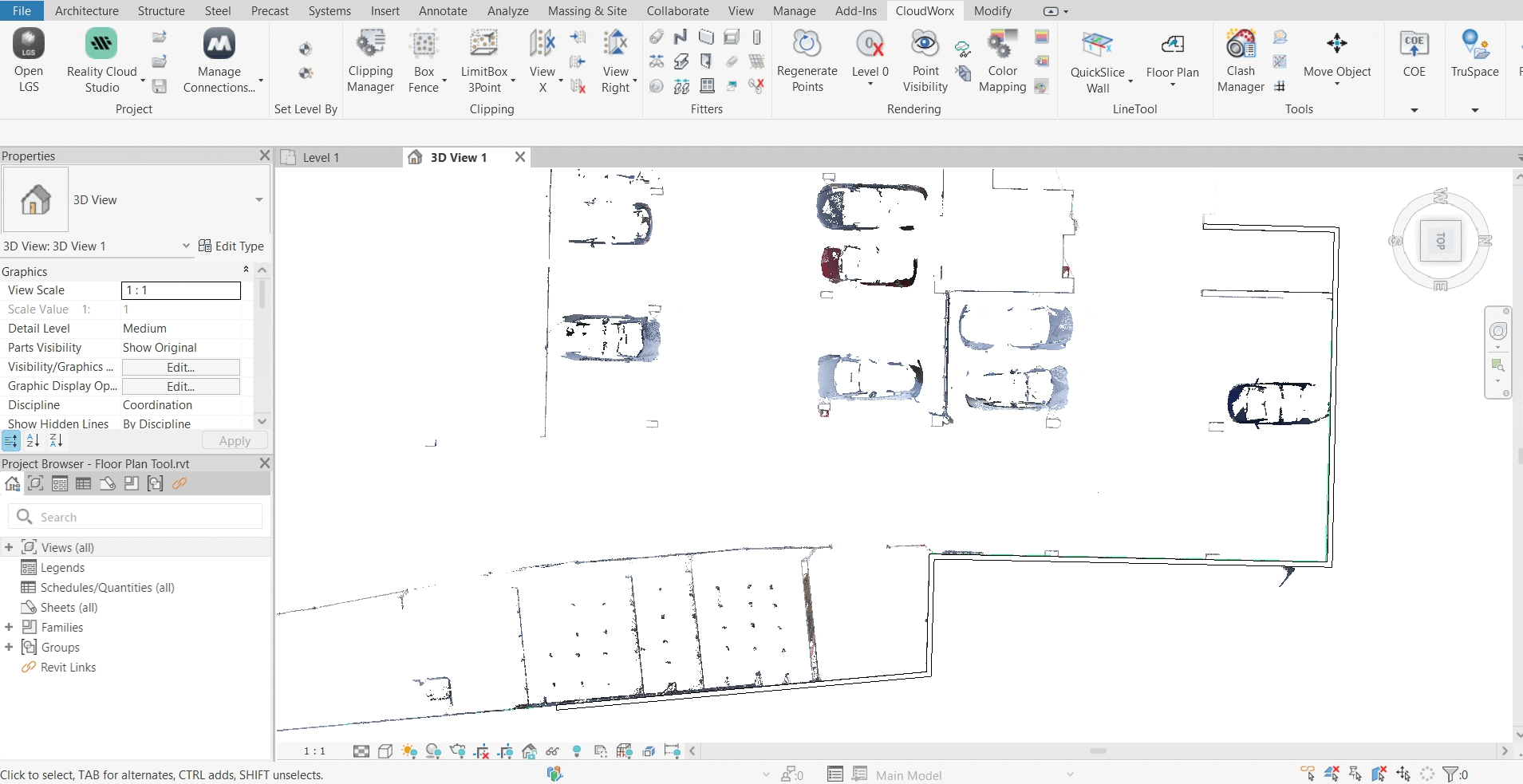Toggle Color Mapping for point cloud
Viewport: 1523px width, 784px height.
1002,45
